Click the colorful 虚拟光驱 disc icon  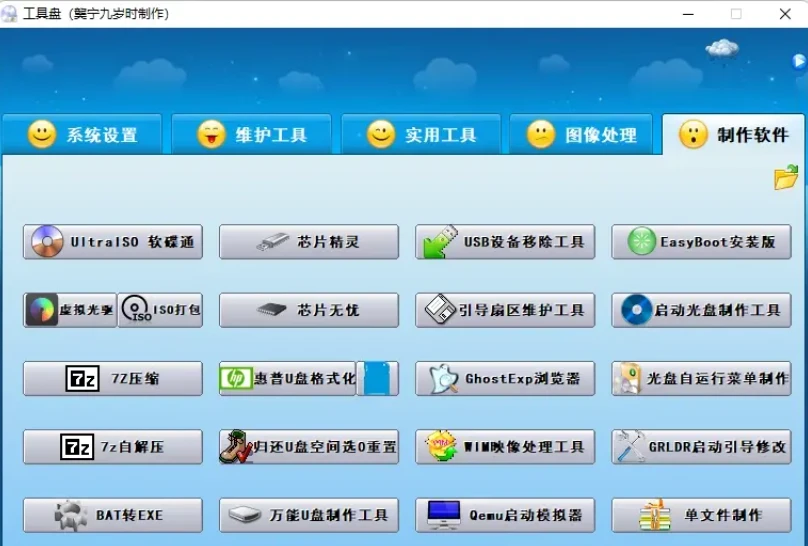click(41, 310)
